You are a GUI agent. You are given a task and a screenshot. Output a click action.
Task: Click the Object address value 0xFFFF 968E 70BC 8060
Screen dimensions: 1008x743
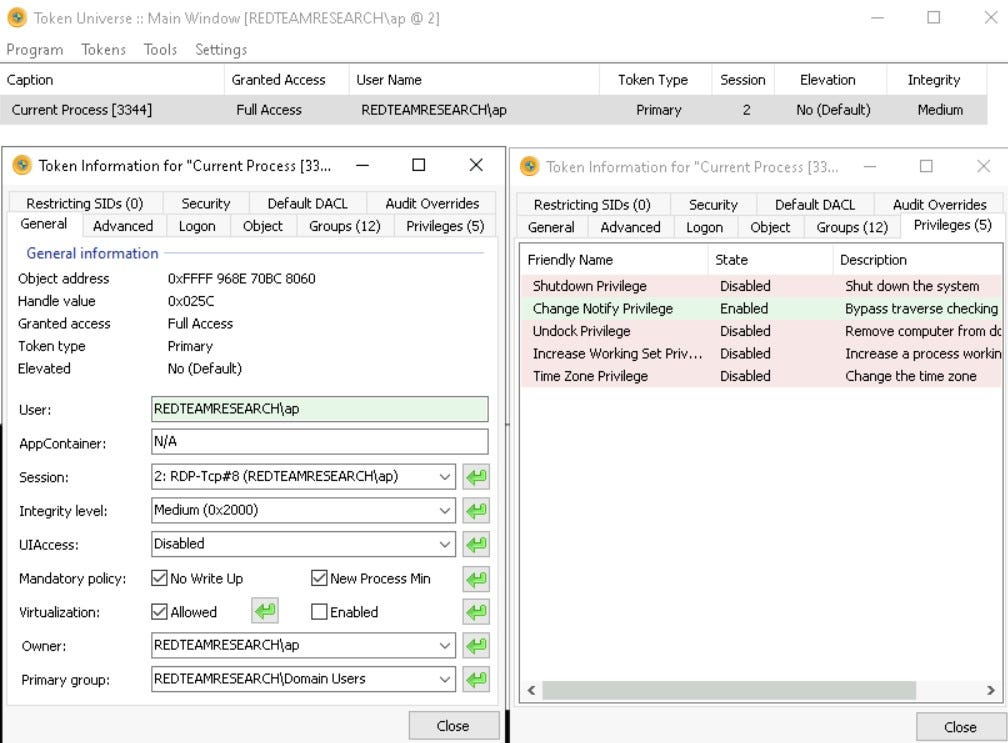[242, 278]
